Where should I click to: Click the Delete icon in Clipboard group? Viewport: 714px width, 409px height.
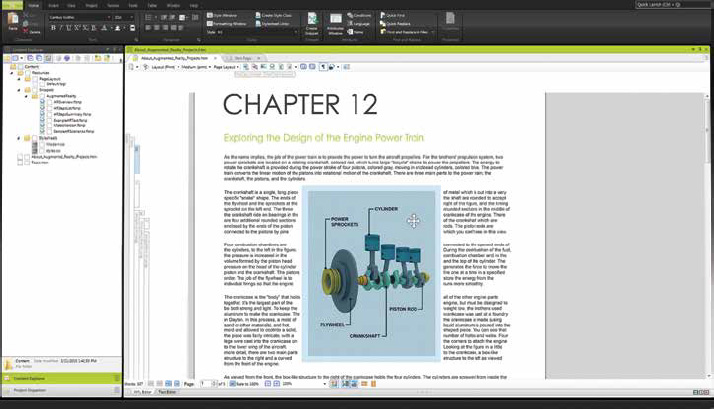26,31
